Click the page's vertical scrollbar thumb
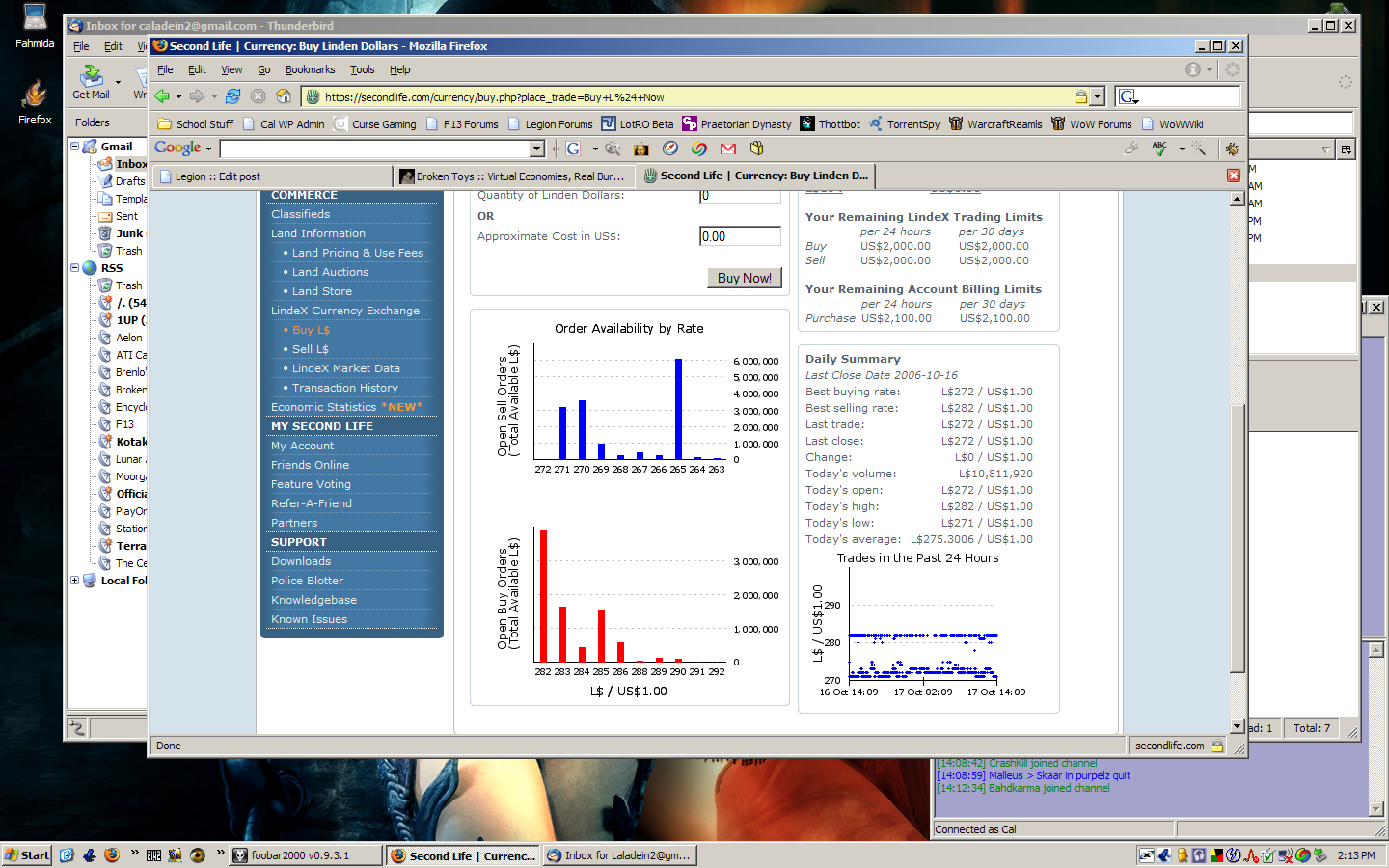 coord(1238,538)
